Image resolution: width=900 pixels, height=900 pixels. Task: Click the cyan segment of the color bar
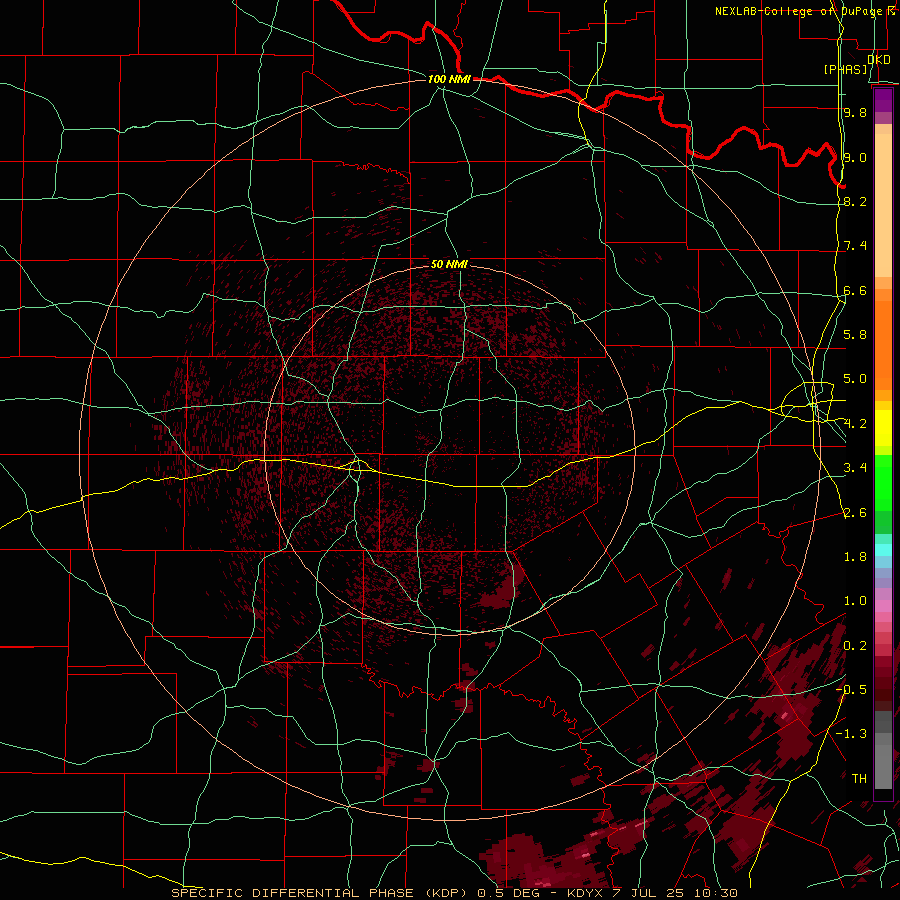883,550
